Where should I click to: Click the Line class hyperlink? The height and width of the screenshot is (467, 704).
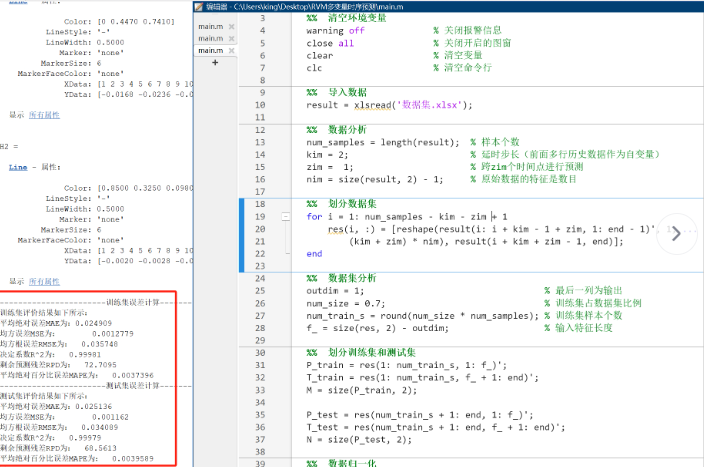[18, 167]
